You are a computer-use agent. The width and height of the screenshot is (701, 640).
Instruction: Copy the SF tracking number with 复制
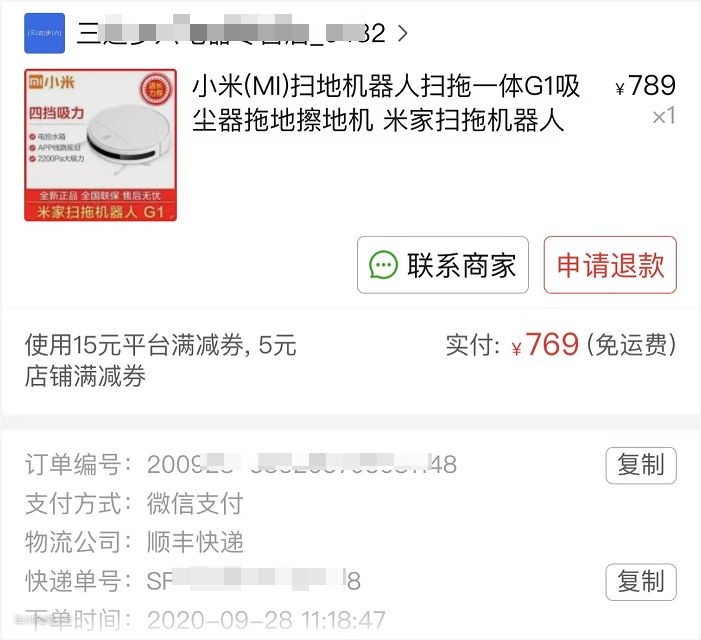click(x=641, y=581)
